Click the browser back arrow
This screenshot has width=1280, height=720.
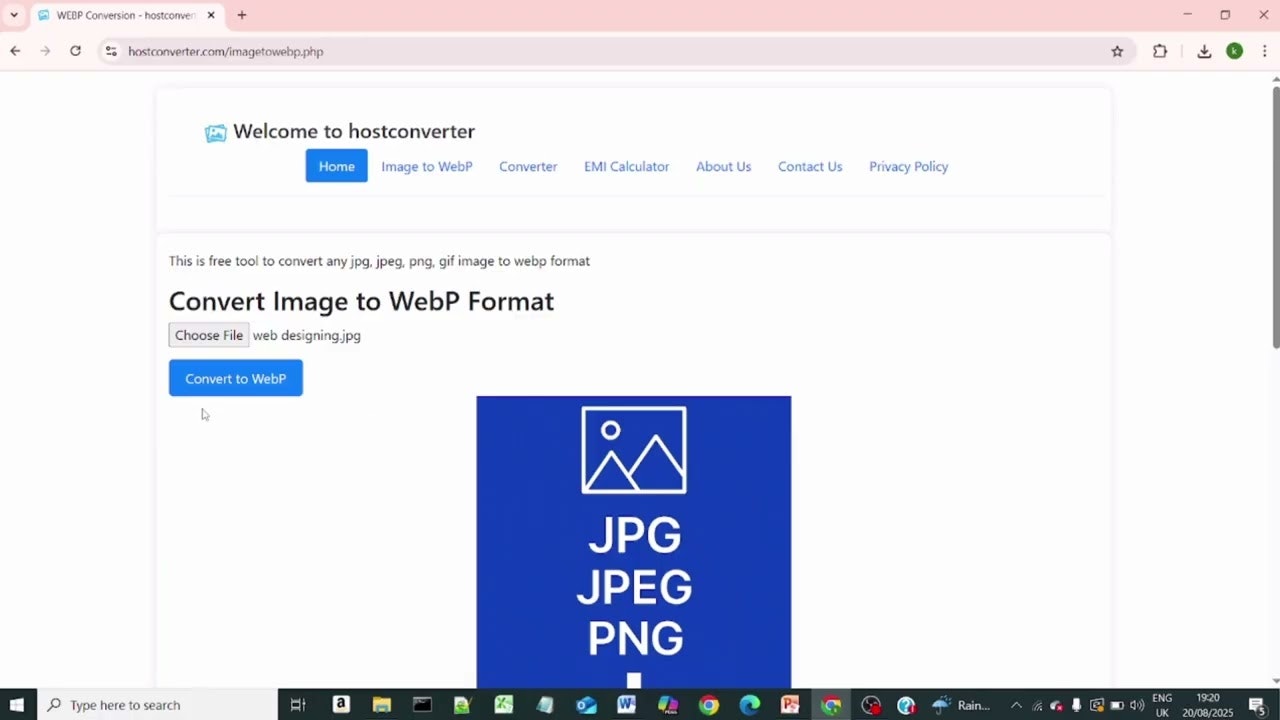15,50
